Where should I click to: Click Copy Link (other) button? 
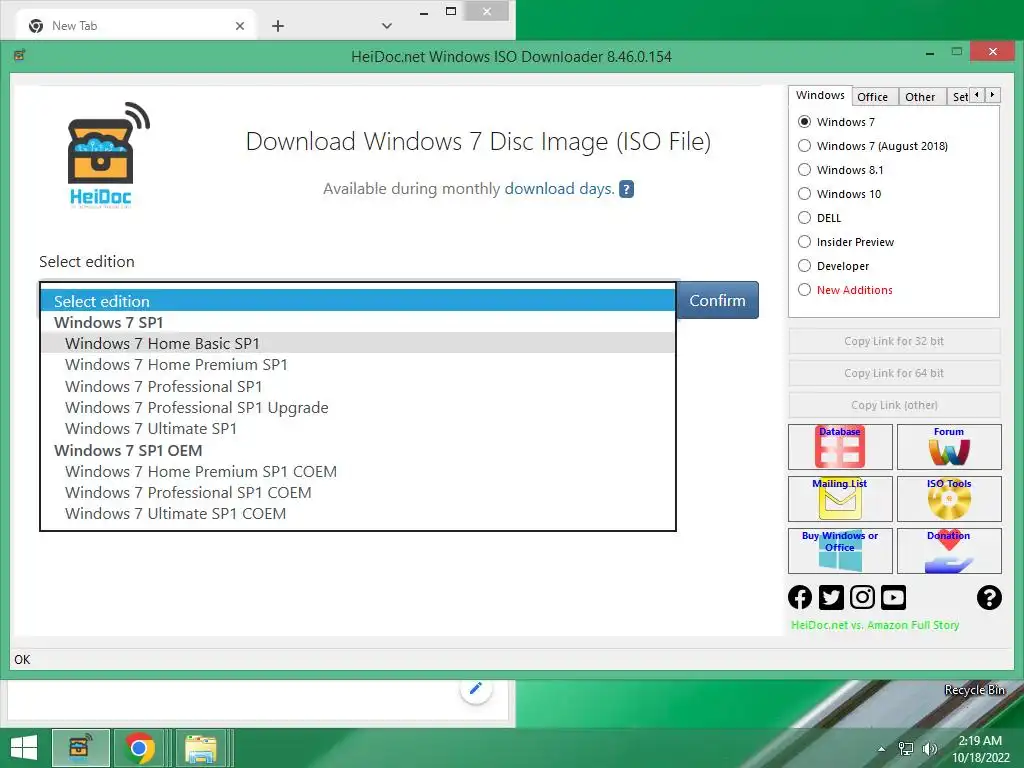(894, 405)
